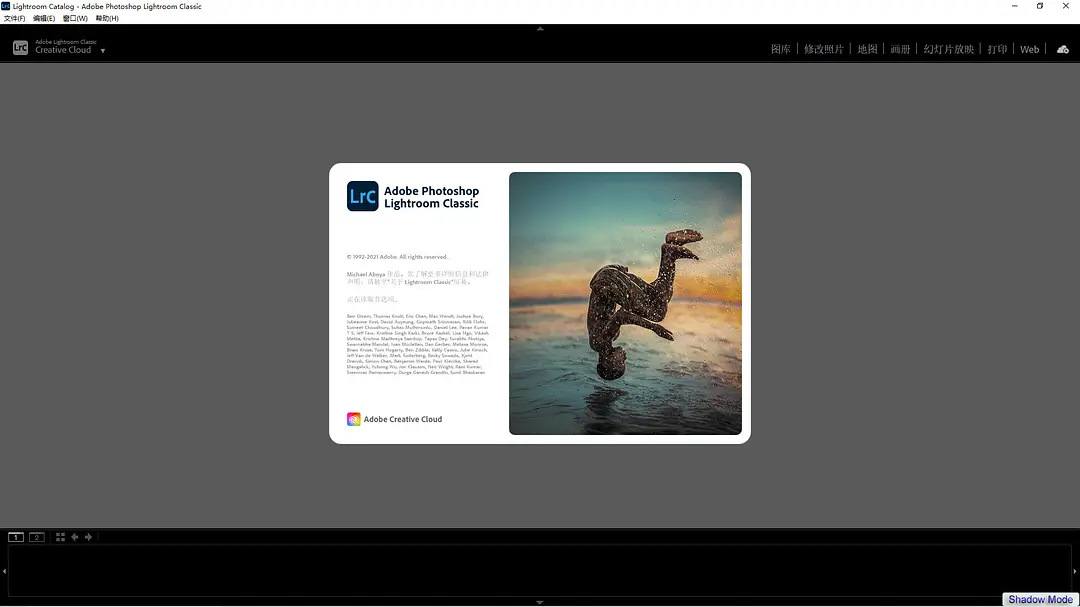This screenshot has height=607, width=1080.
Task: Click the back arrow in the filmstrip toolbar
Action: (x=74, y=537)
